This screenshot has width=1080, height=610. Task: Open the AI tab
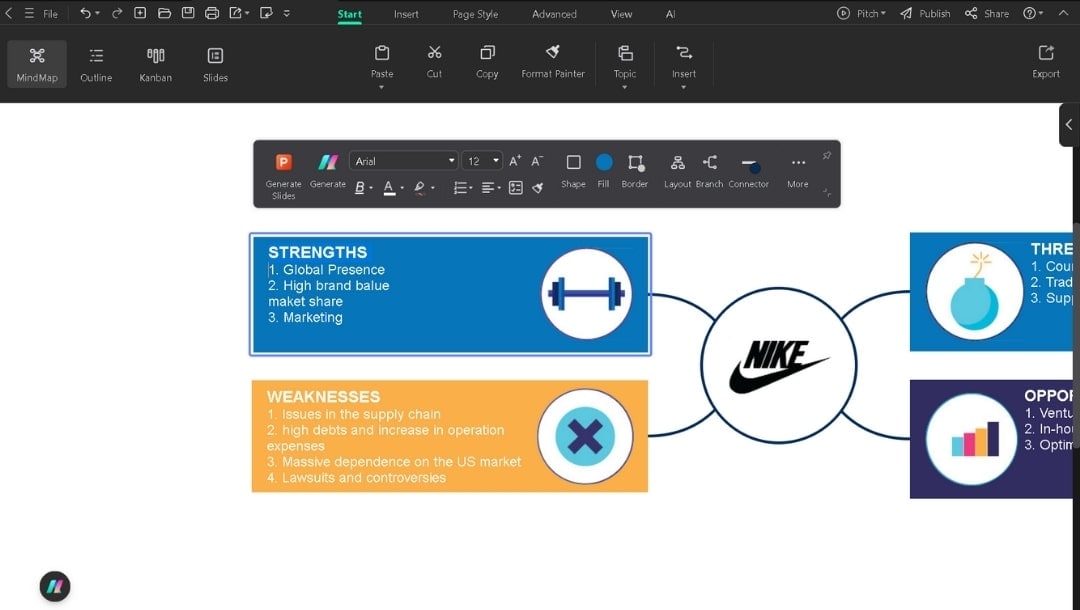[670, 14]
